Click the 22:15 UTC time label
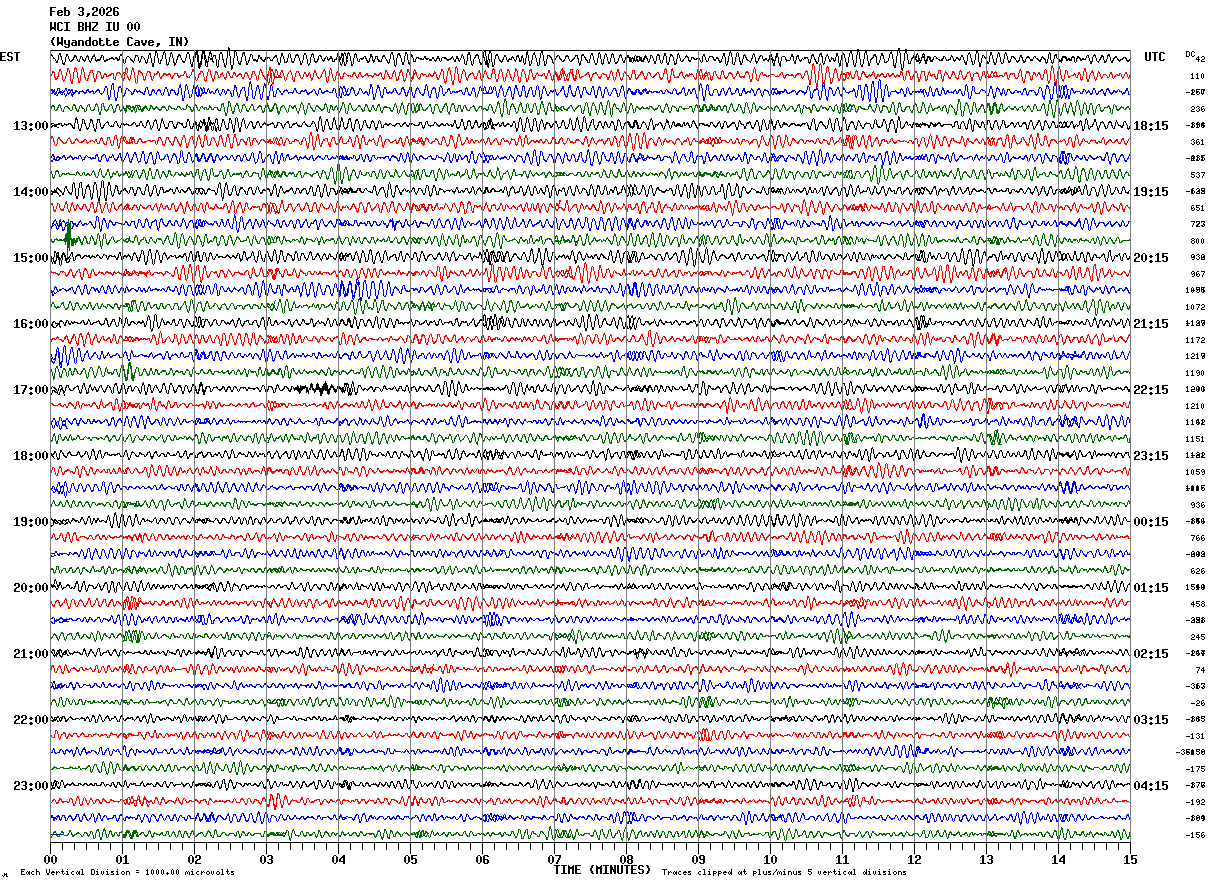Viewport: 1210px width, 886px height. tap(1151, 390)
